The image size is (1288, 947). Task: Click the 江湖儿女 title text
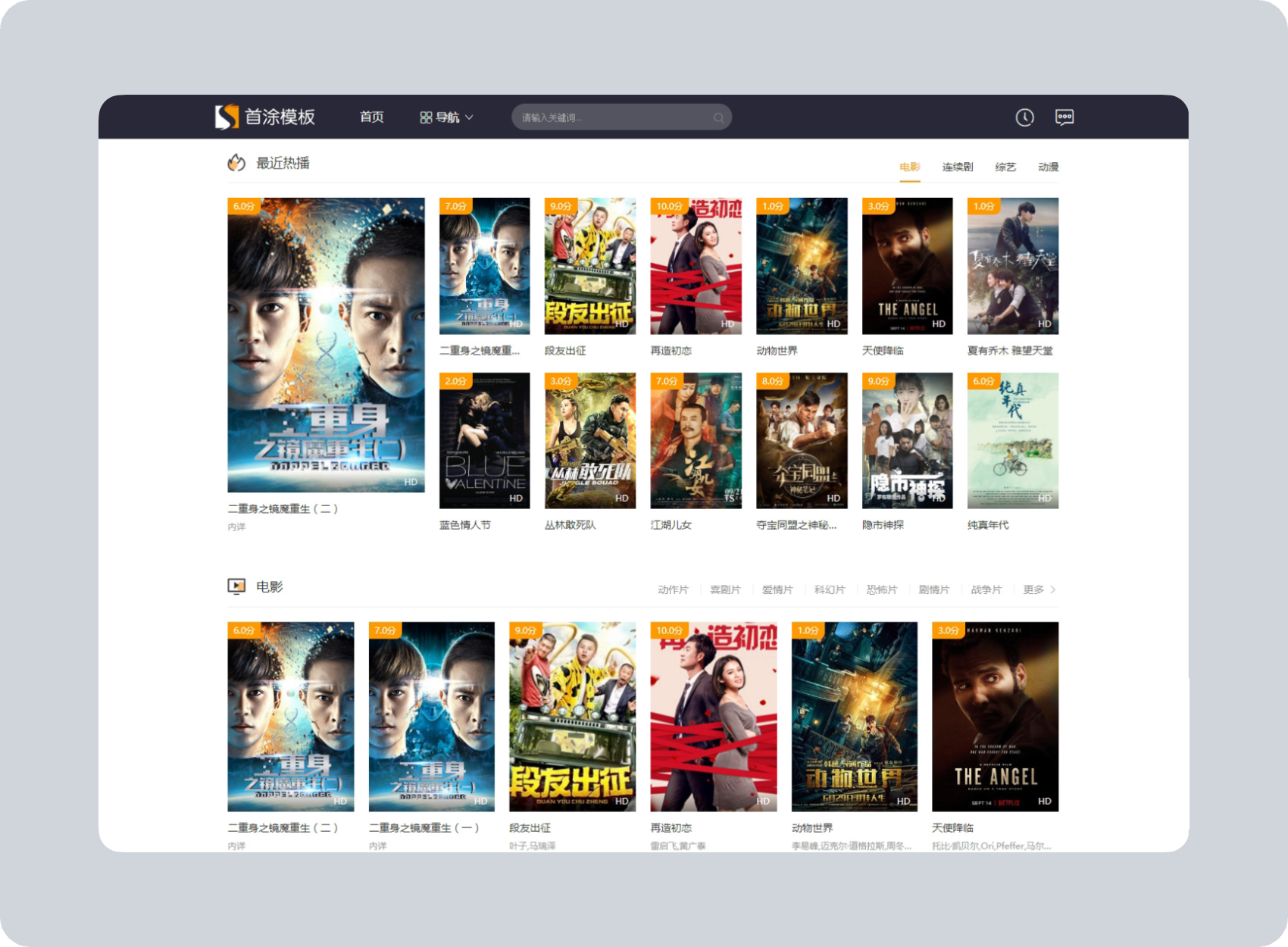671,525
